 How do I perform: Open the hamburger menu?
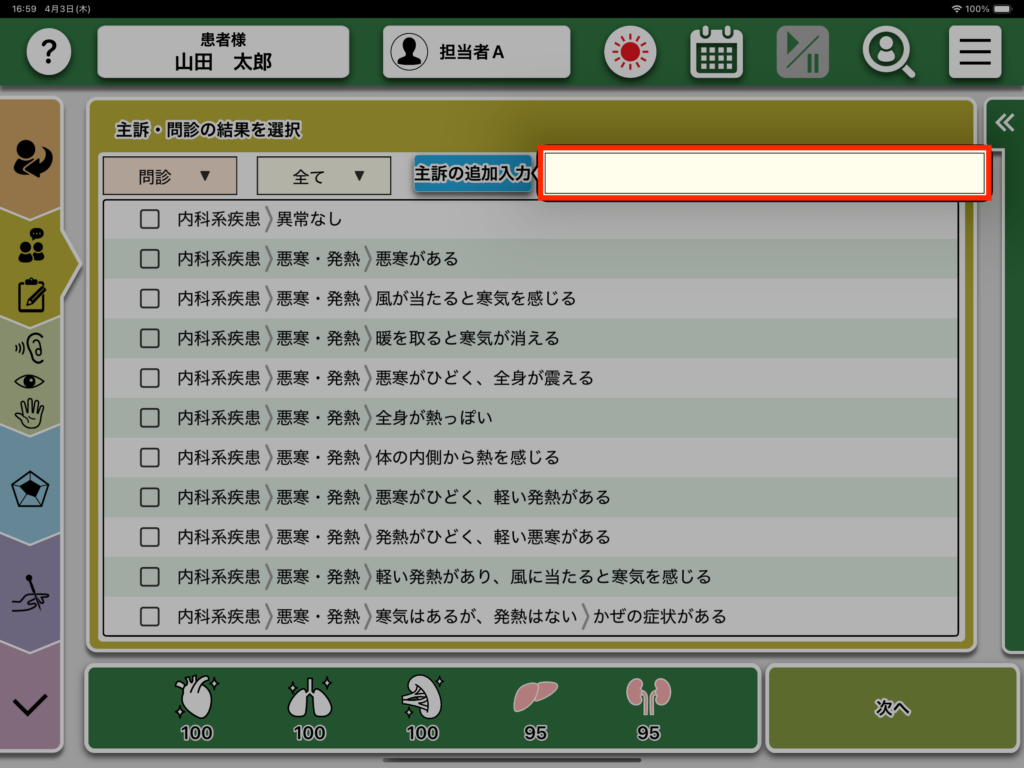tap(974, 52)
